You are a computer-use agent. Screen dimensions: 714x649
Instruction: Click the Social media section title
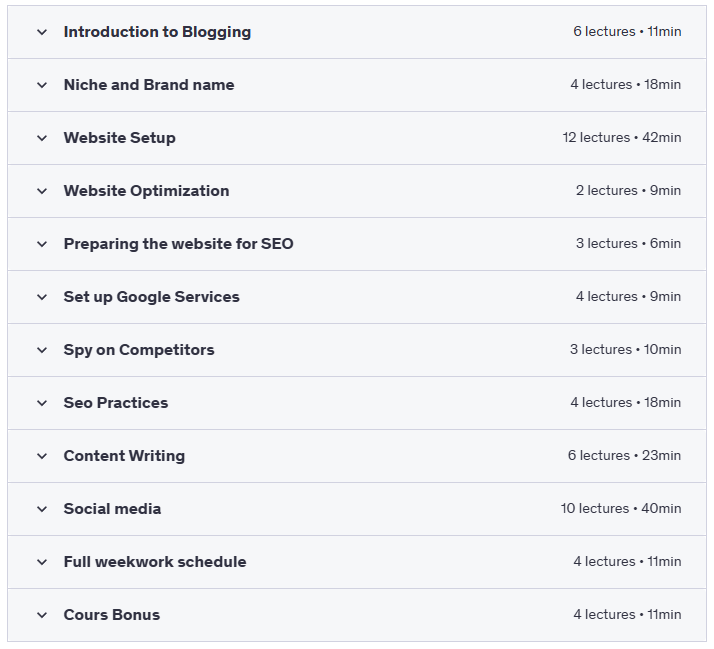click(x=112, y=509)
